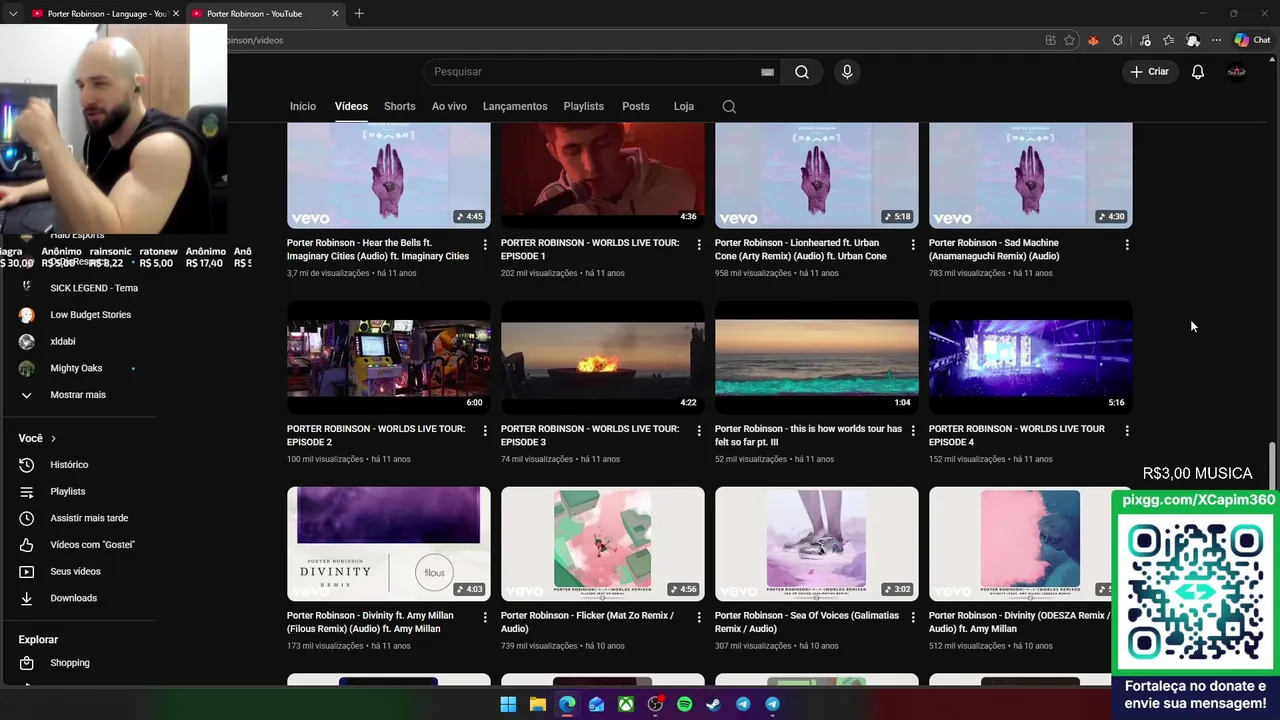Open Xbox app from the taskbar
The height and width of the screenshot is (720, 1280).
coord(625,704)
